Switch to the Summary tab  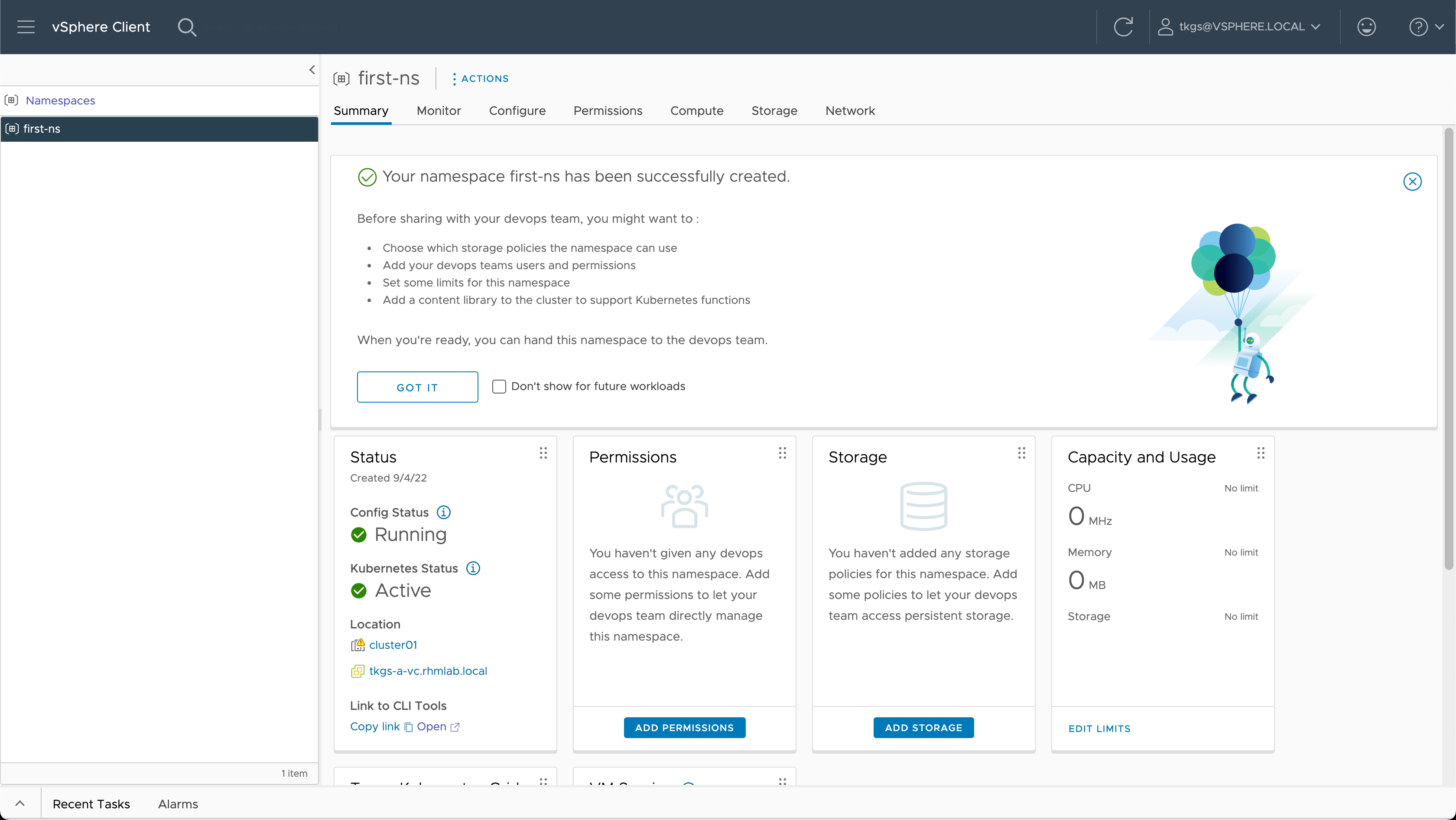coord(361,111)
